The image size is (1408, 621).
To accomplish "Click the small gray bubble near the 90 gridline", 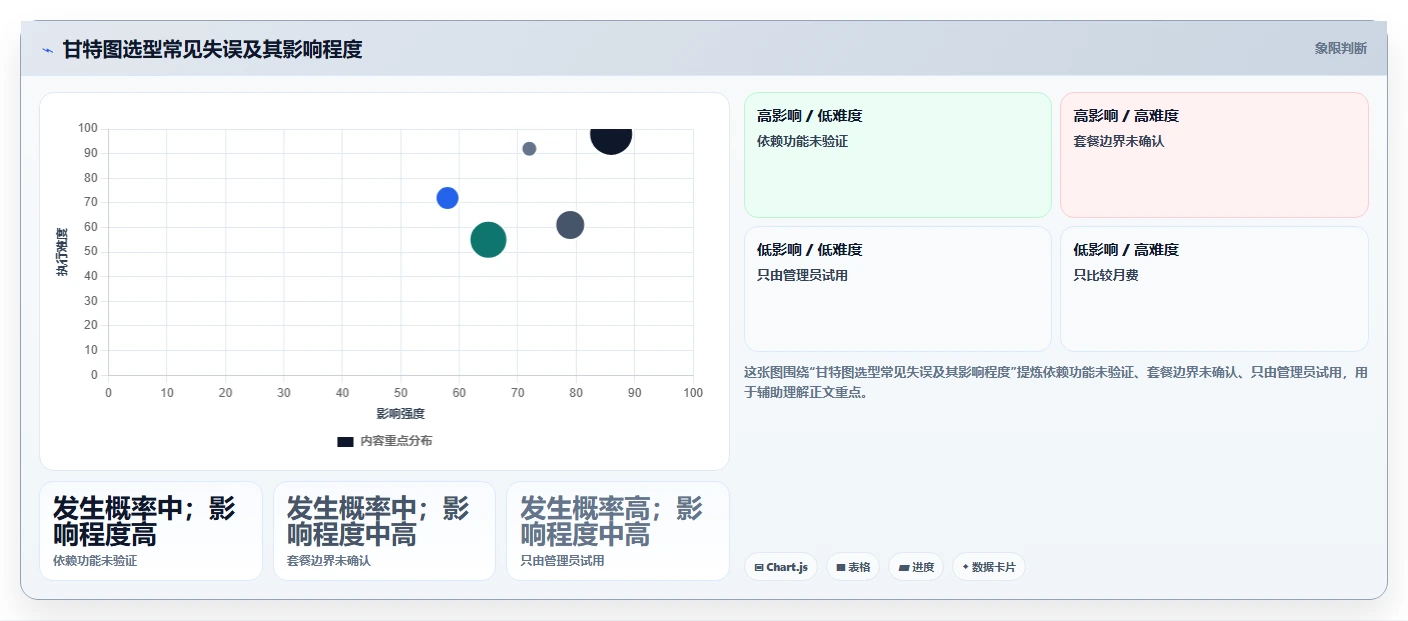I will click(529, 149).
